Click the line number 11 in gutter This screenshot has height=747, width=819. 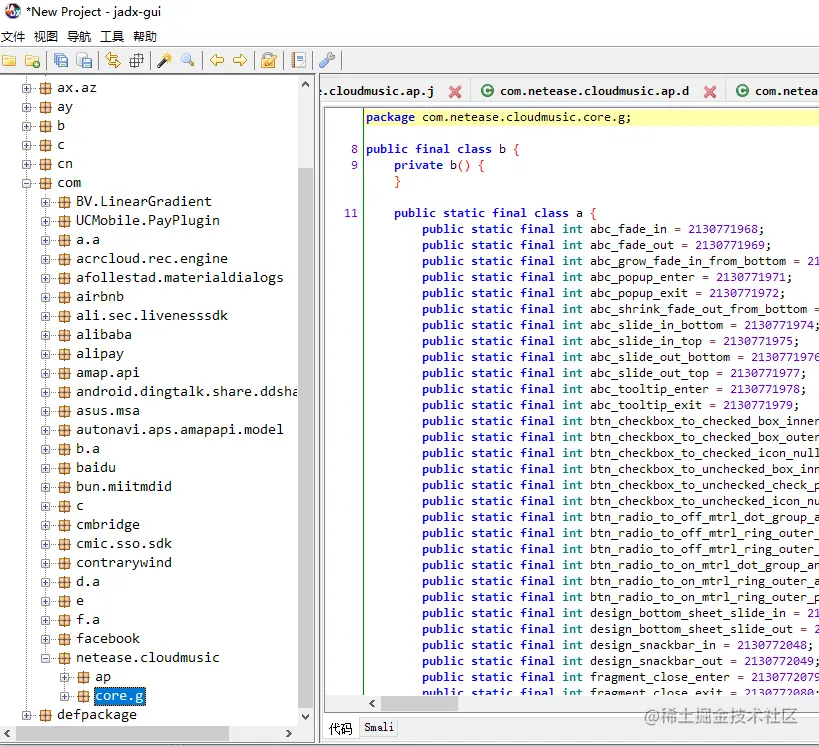(x=350, y=213)
